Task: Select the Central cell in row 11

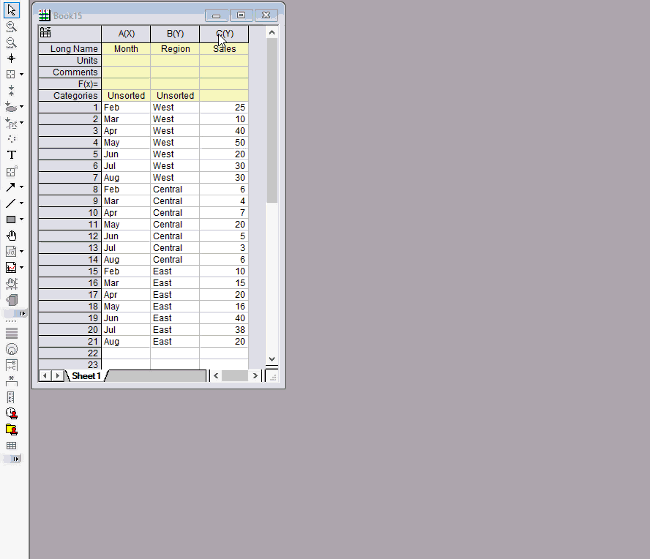Action: [x=175, y=224]
